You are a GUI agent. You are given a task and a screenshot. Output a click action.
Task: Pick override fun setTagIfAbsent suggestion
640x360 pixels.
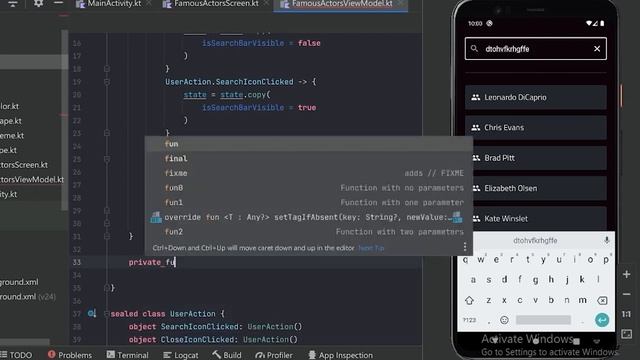(309, 217)
